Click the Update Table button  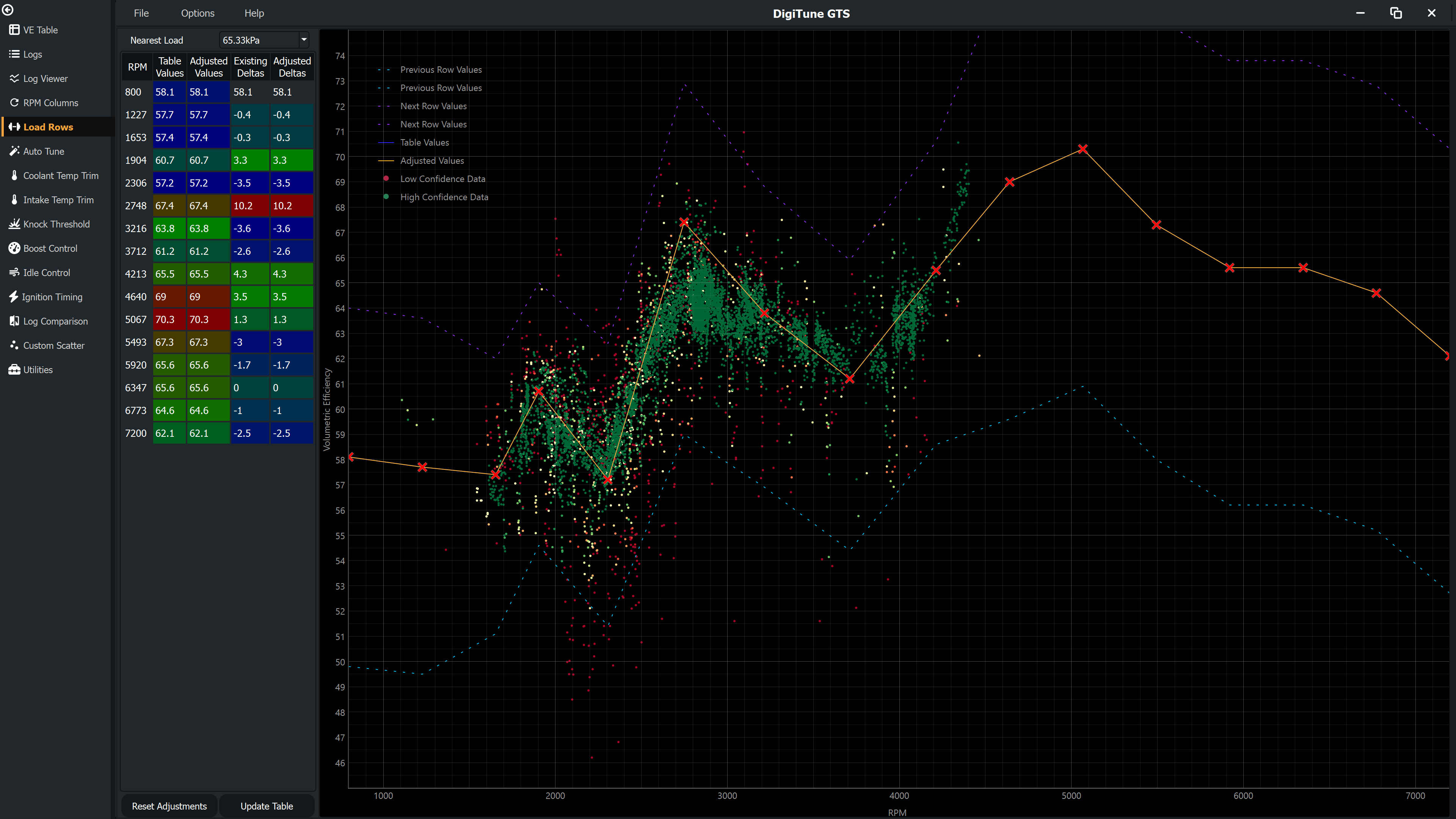(266, 806)
